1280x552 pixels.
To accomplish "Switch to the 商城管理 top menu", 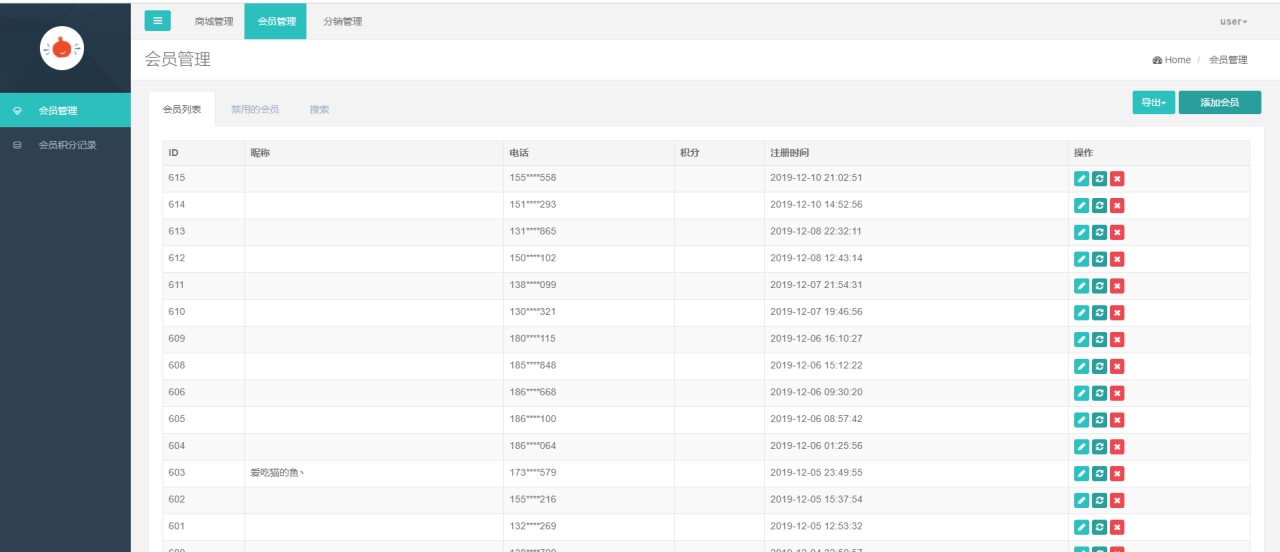I will coord(214,21).
